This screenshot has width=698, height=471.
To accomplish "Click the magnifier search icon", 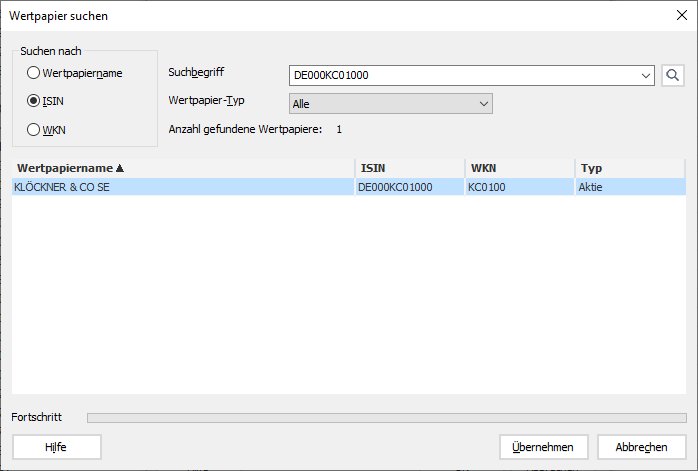I will tap(672, 75).
